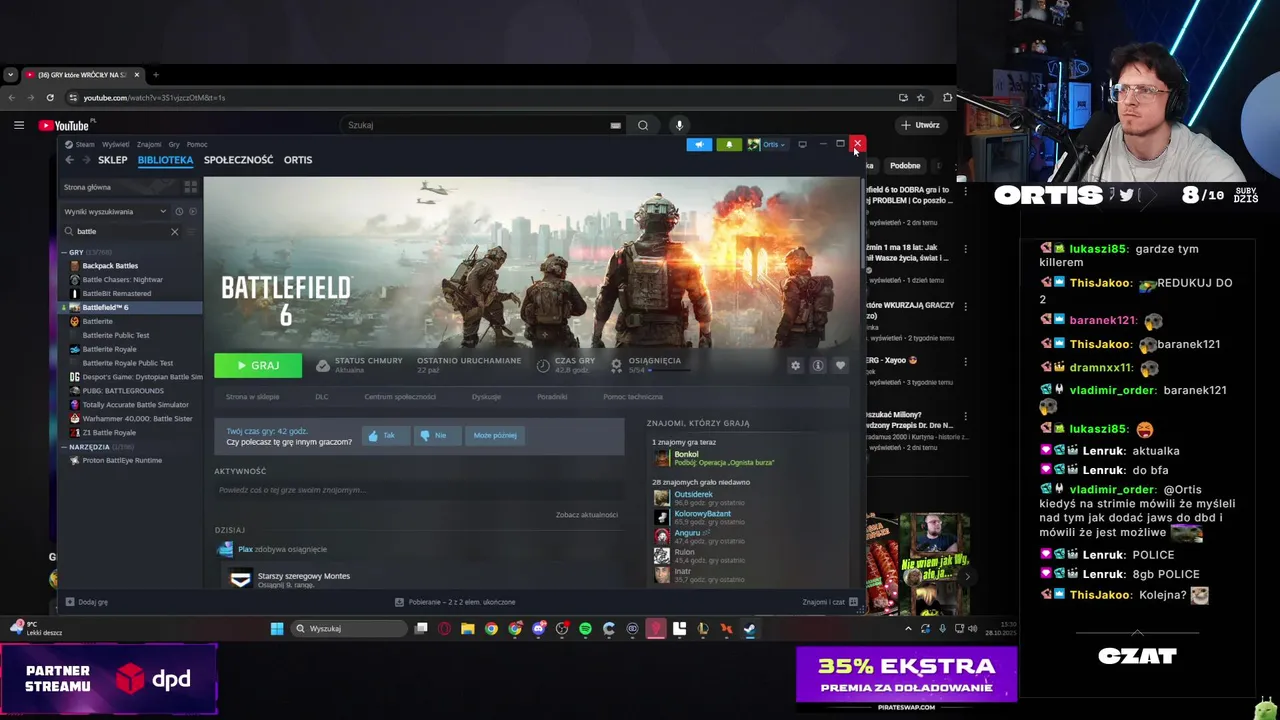Viewport: 1280px width, 720px height.
Task: Select Proton BattlEye Runtime
Action: pyautogui.click(x=122, y=461)
